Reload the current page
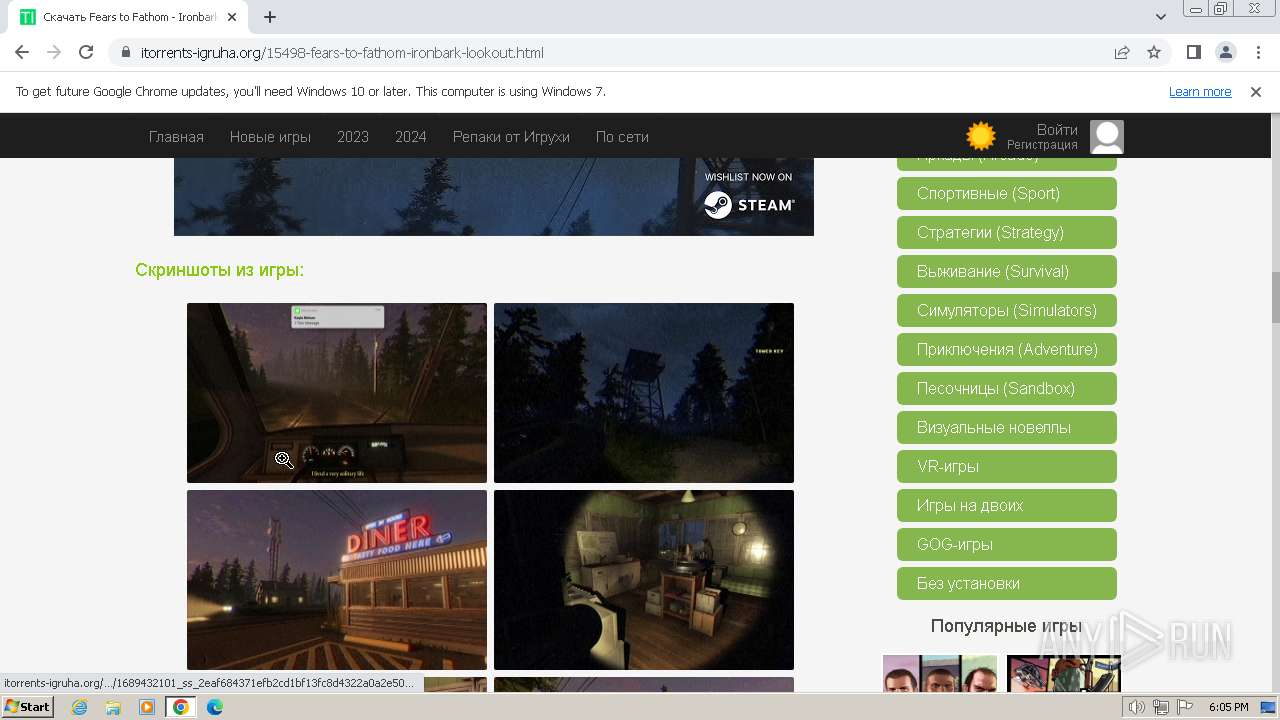Screen dimensions: 1280x720 pos(86,52)
